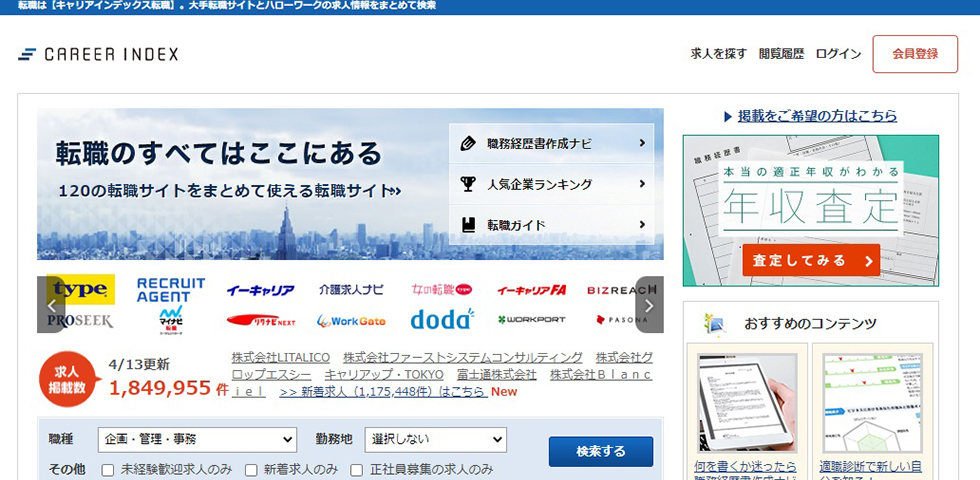Image resolution: width=980 pixels, height=480 pixels.
Task: Open the 職種 dropdown
Action: click(x=197, y=439)
